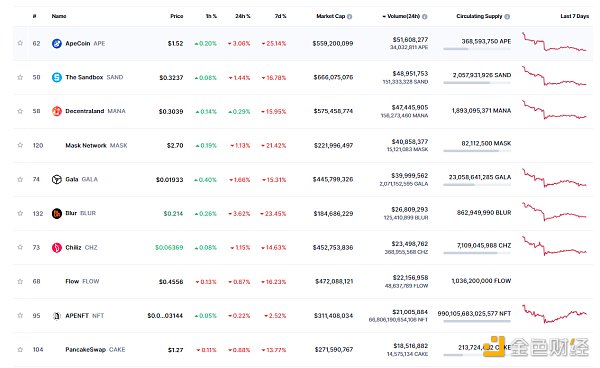The height and width of the screenshot is (368, 600).
Task: Open the Decentraland logo icon
Action: coord(57,111)
